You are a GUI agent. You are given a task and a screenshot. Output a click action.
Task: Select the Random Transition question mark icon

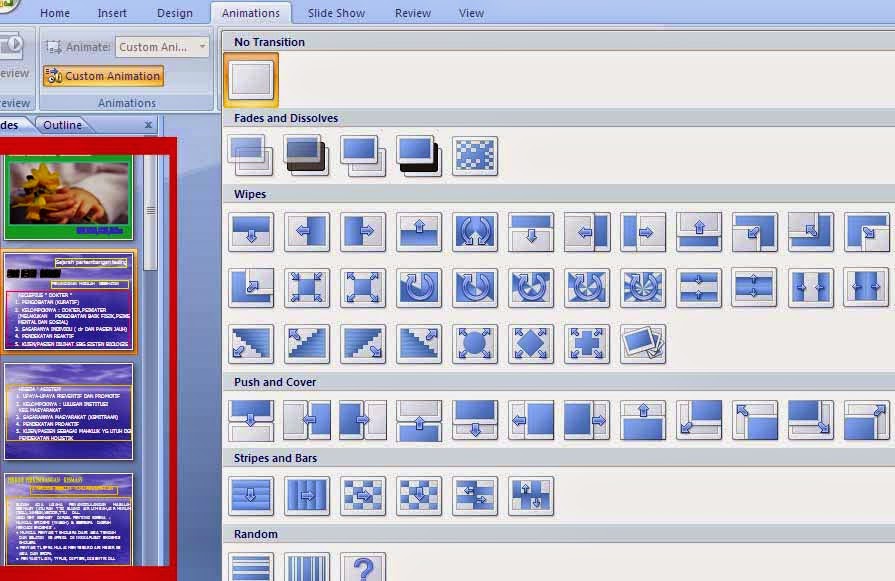[363, 568]
